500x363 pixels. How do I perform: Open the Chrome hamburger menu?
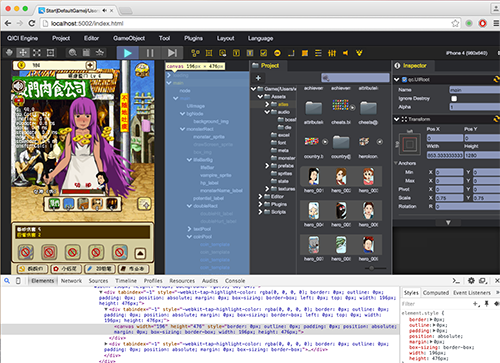(496, 23)
